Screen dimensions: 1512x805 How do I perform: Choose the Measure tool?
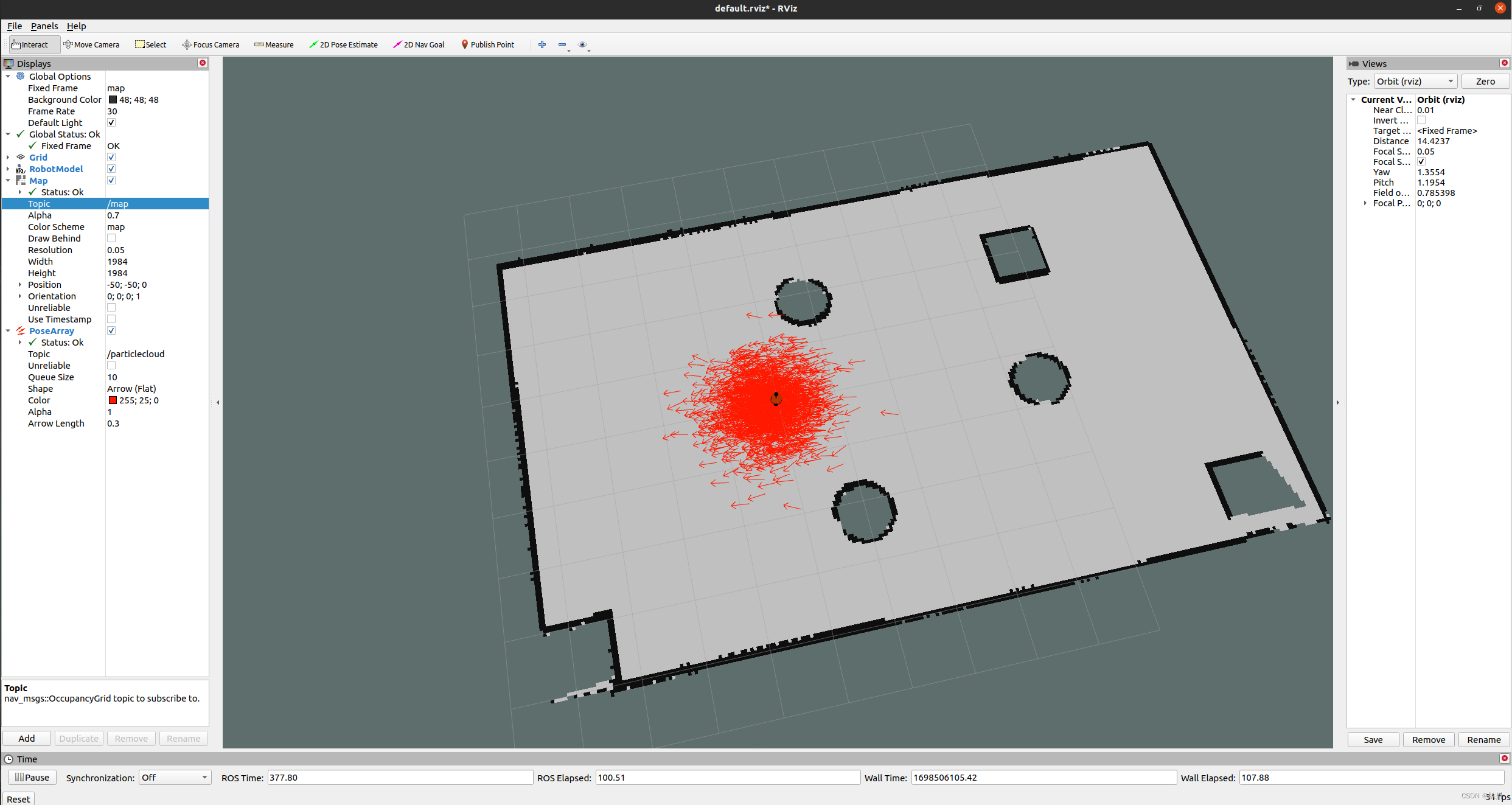(274, 44)
